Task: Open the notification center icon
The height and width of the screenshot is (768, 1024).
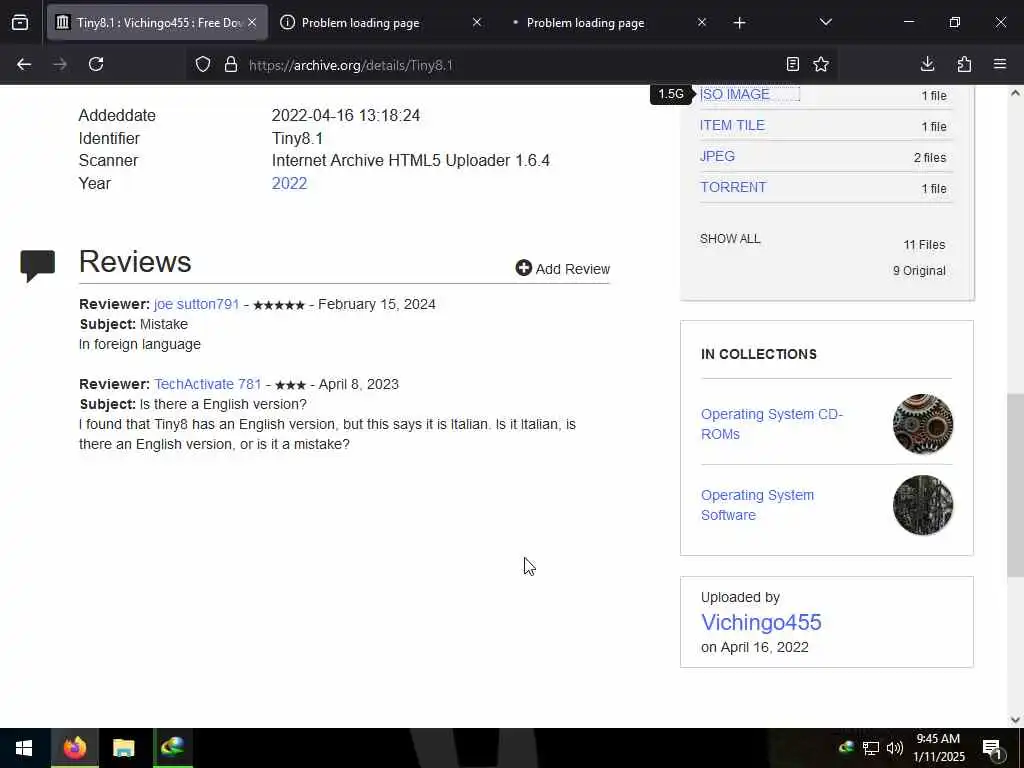Action: coord(992,748)
